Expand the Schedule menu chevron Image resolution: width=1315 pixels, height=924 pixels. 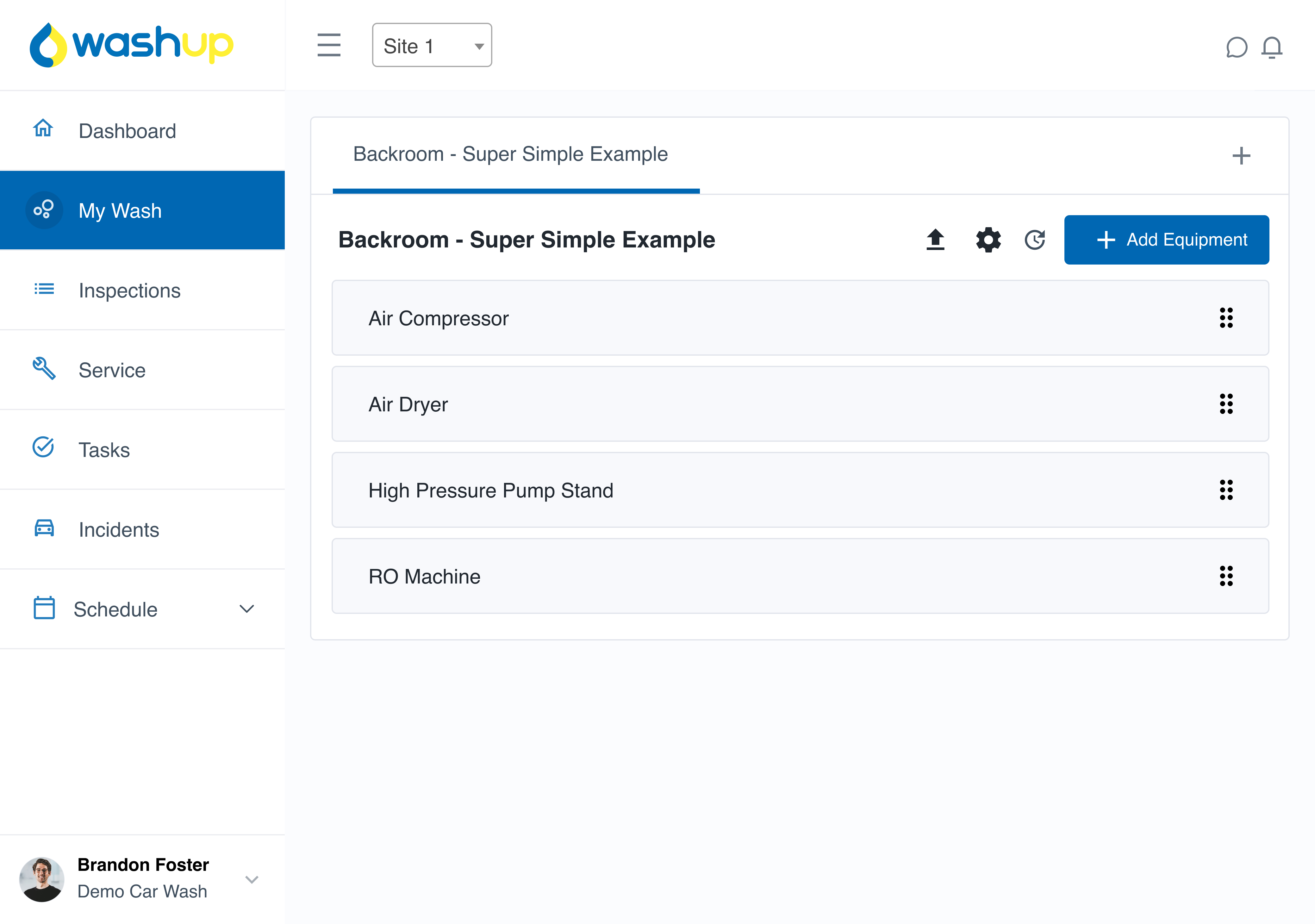click(x=246, y=609)
